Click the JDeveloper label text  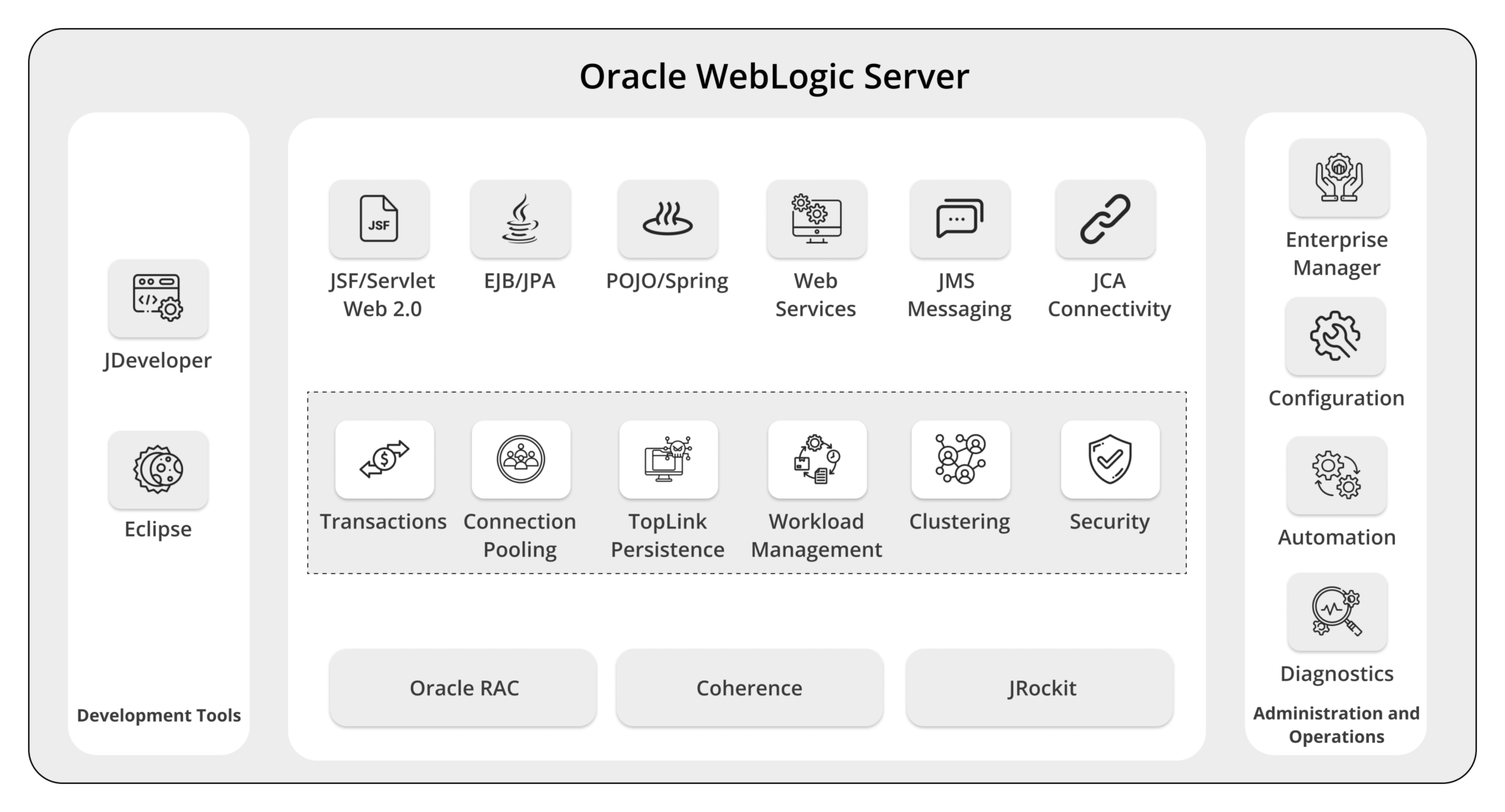tap(157, 360)
